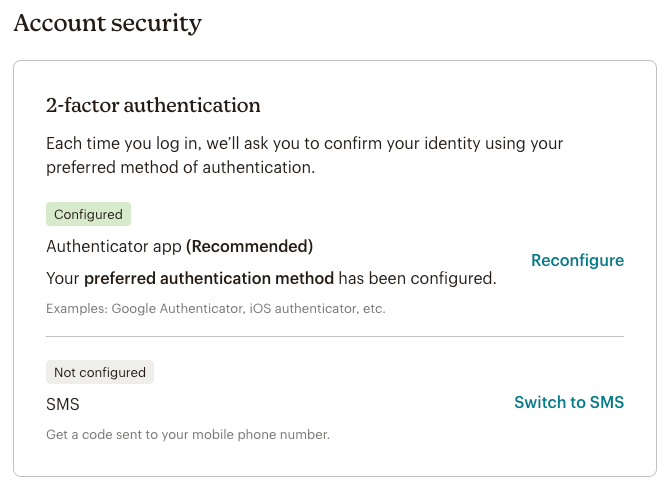Click the 'confirm your identity' phrase
This screenshot has height=490, width=664.
pos(383,144)
